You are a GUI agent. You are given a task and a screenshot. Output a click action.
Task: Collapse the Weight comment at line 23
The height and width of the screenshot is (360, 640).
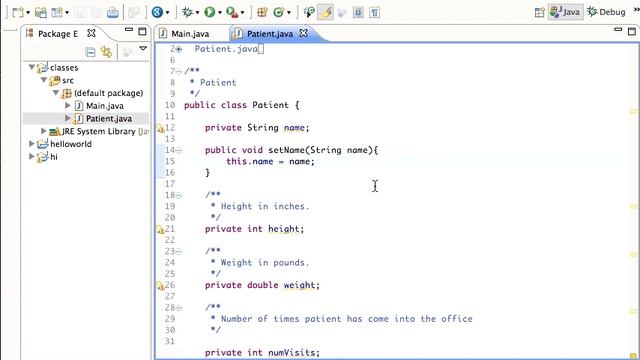(179, 251)
